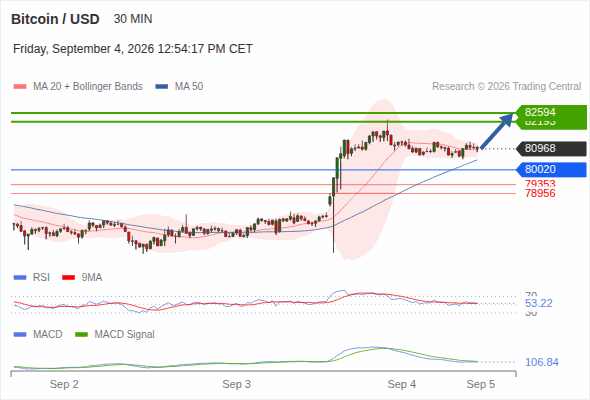This screenshot has width=590, height=400.
Task: Select the 80968 current price tag
Action: point(551,149)
